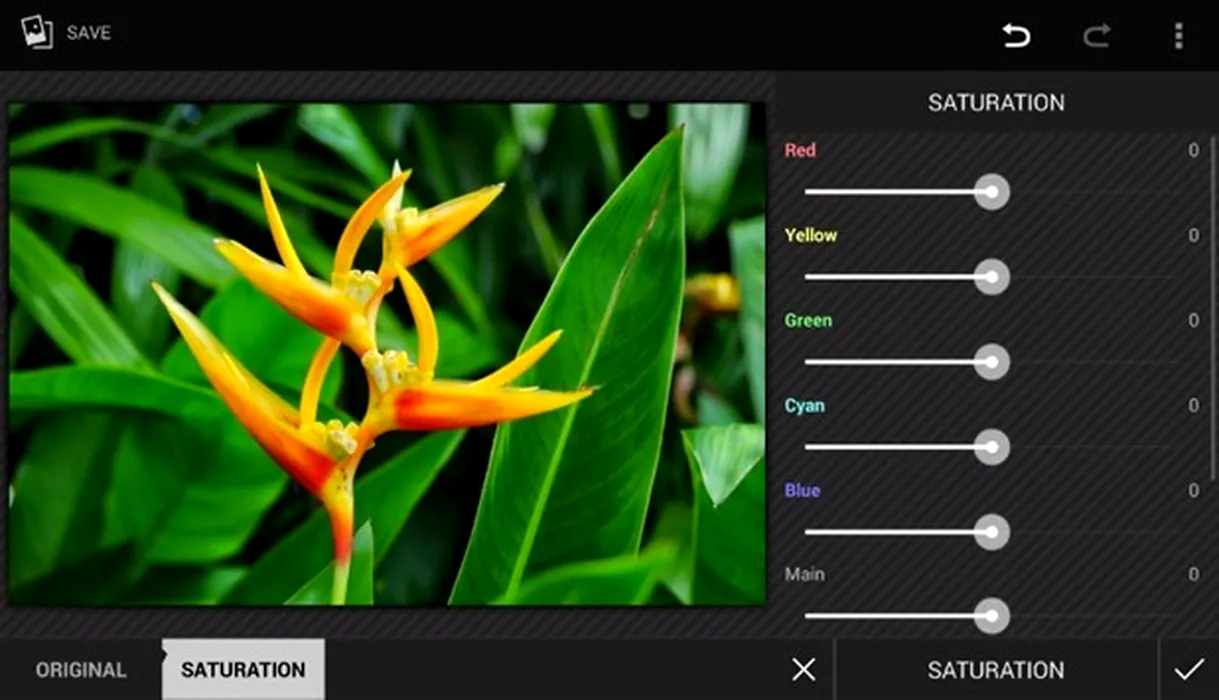Image resolution: width=1219 pixels, height=700 pixels.
Task: Open the three-dot overflow menu
Action: (x=1178, y=36)
